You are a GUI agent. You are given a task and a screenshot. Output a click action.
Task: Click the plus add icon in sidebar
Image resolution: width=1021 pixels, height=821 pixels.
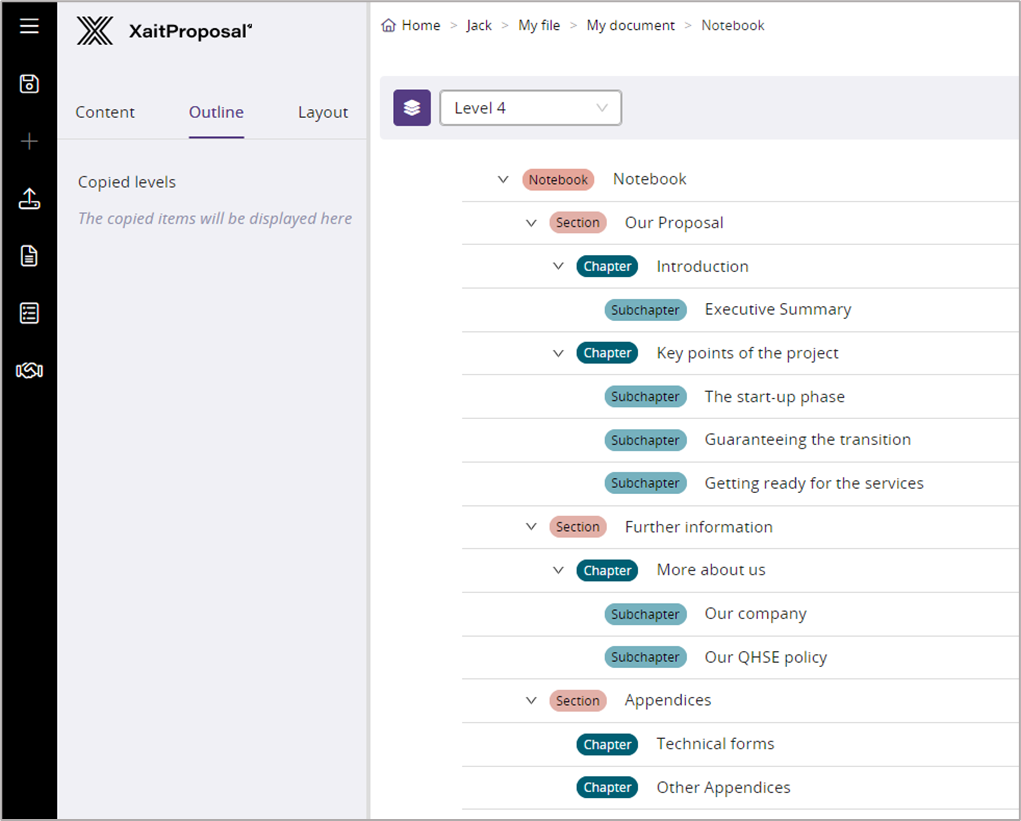coord(29,142)
